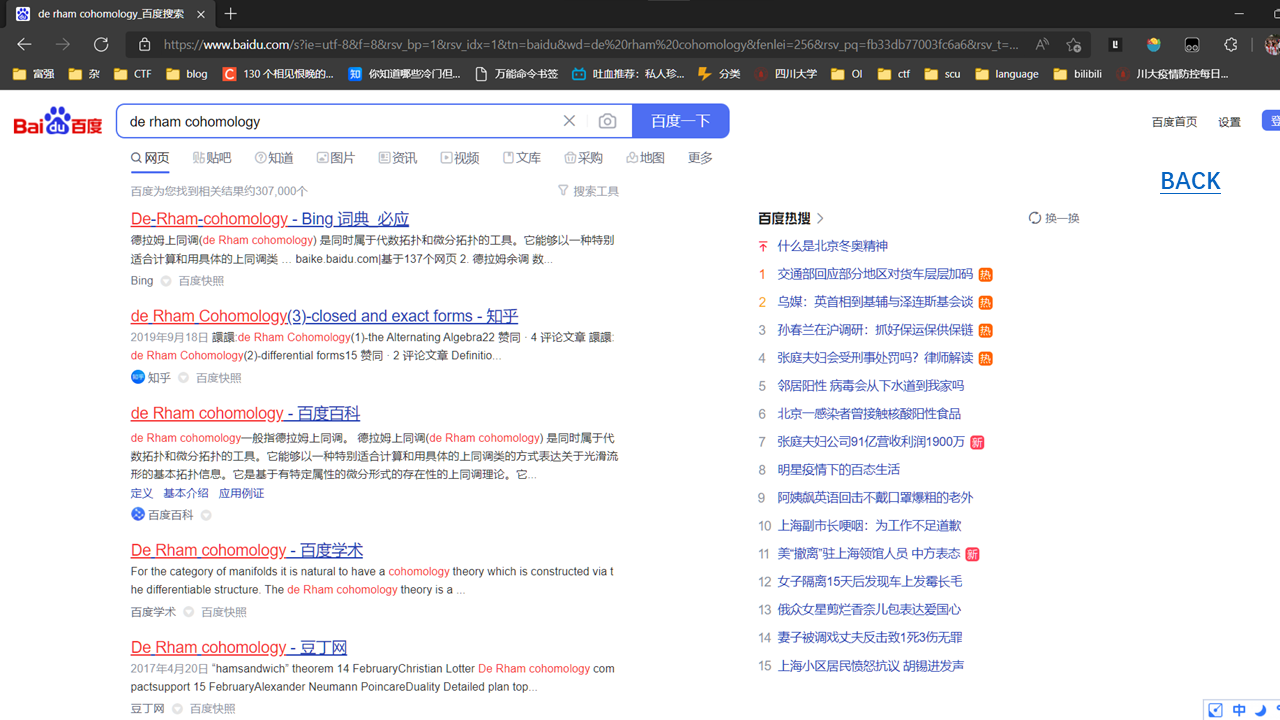Open a new browser tab
This screenshot has height=720, width=1280.
click(231, 14)
